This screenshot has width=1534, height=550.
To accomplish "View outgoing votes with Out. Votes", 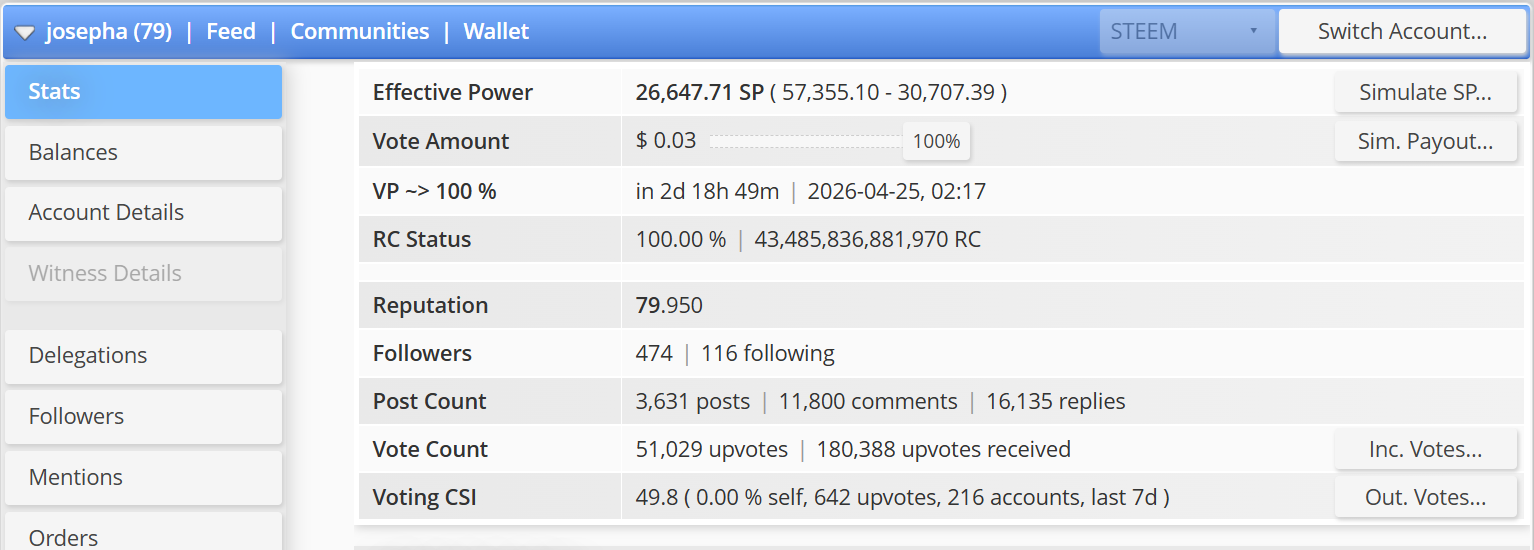I will pyautogui.click(x=1425, y=498).
